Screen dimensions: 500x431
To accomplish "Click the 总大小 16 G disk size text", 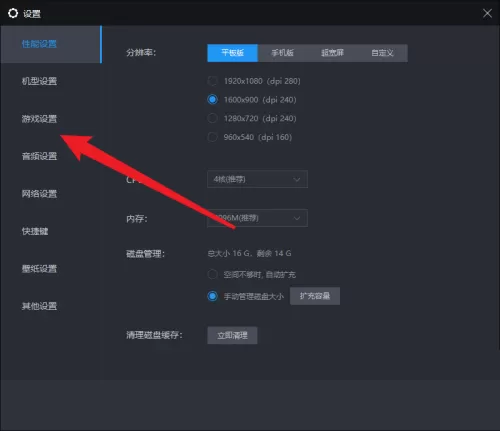I will (249, 254).
